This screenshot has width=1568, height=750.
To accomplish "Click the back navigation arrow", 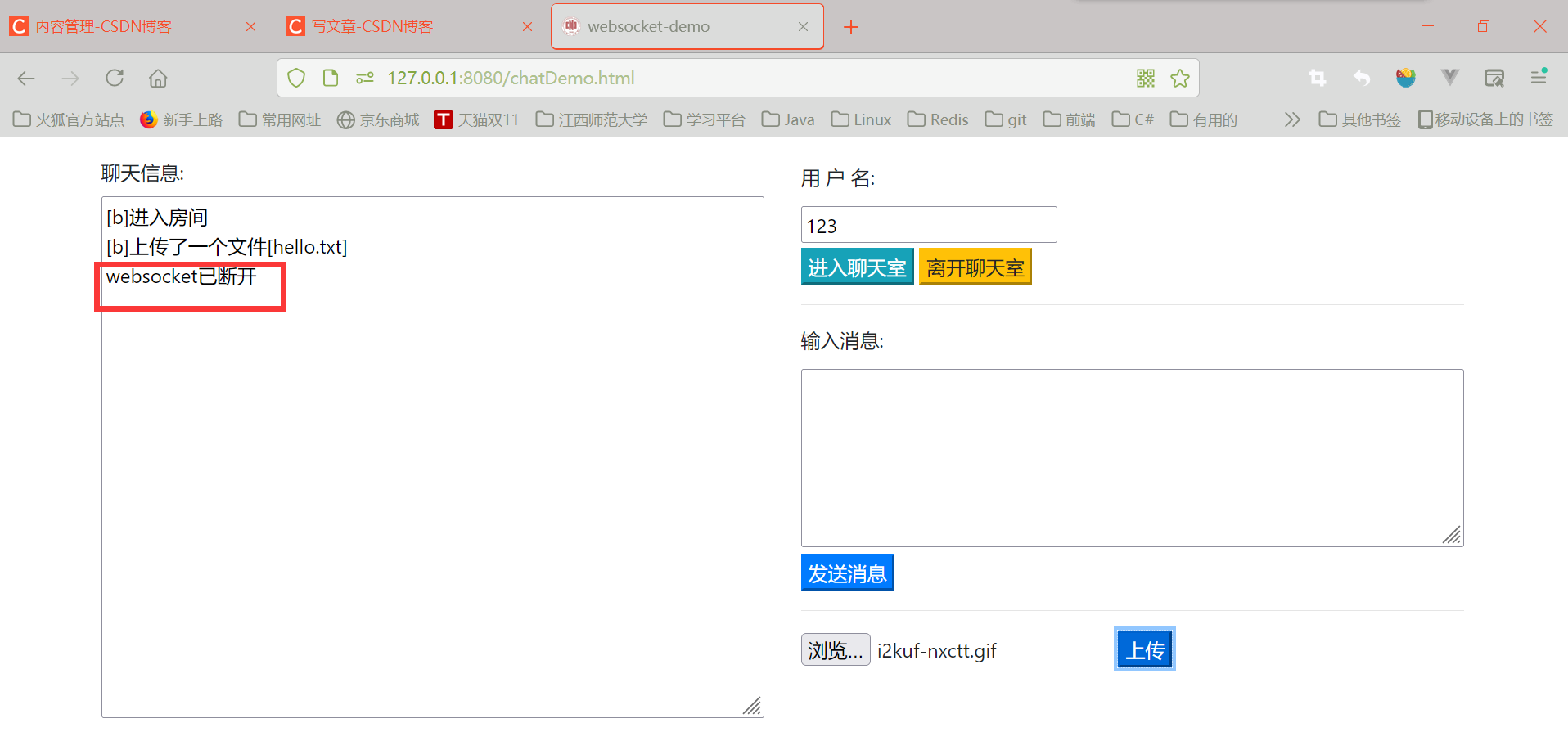I will coord(25,78).
